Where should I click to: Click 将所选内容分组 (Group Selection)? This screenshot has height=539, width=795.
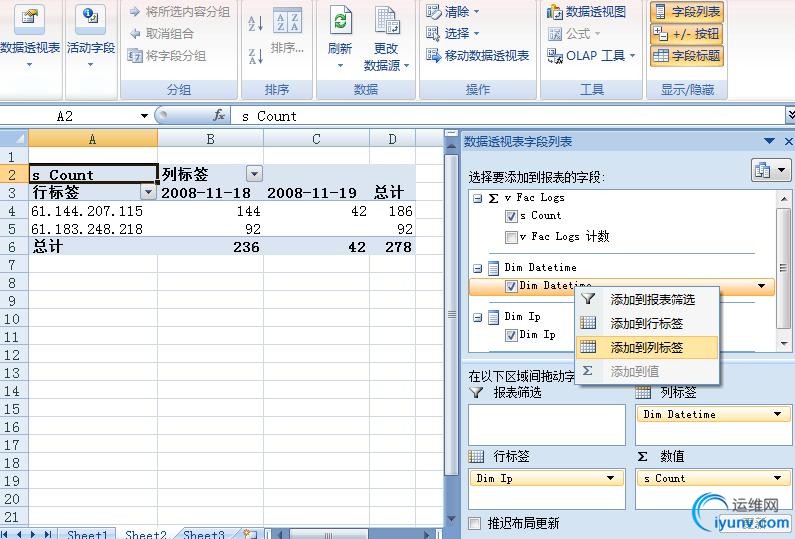(179, 11)
